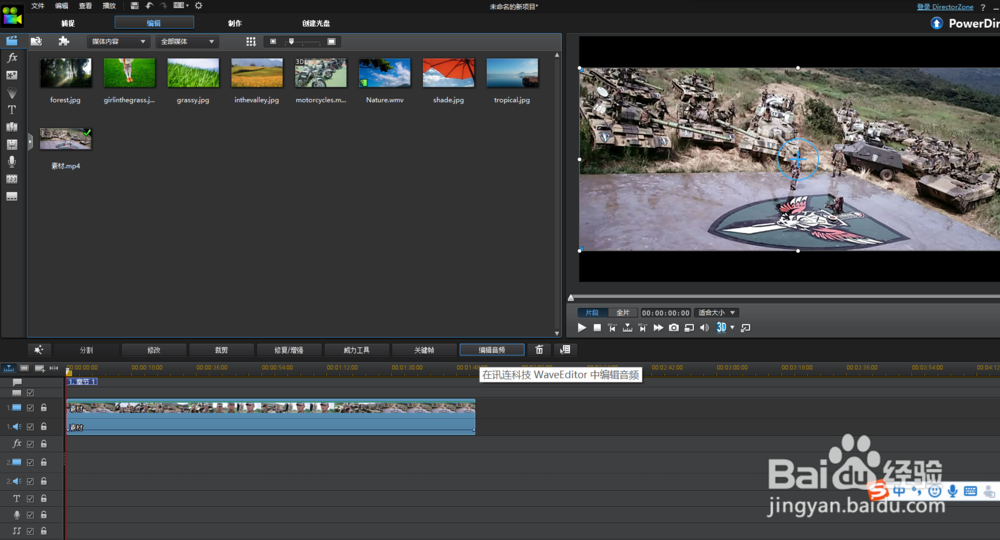Image resolution: width=1000 pixels, height=540 pixels.
Task: Switch to the 创建光盘 tab
Action: point(316,23)
